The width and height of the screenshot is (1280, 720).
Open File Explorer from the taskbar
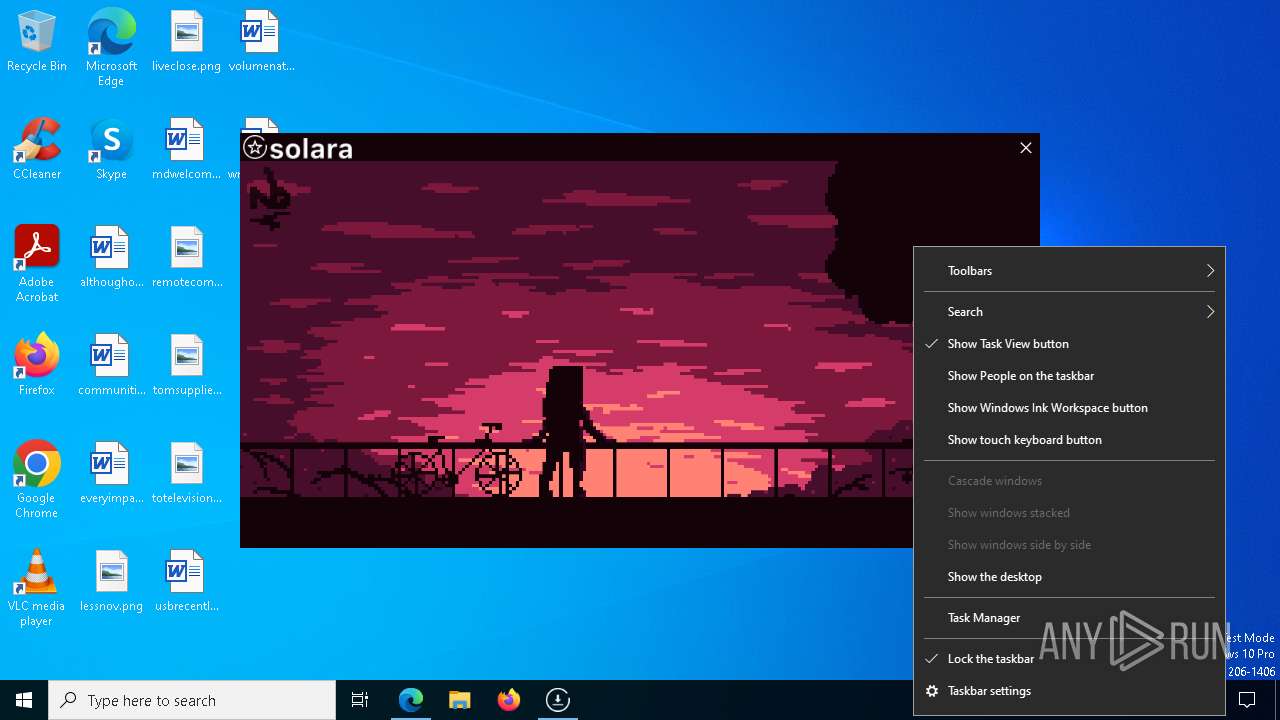(459, 700)
